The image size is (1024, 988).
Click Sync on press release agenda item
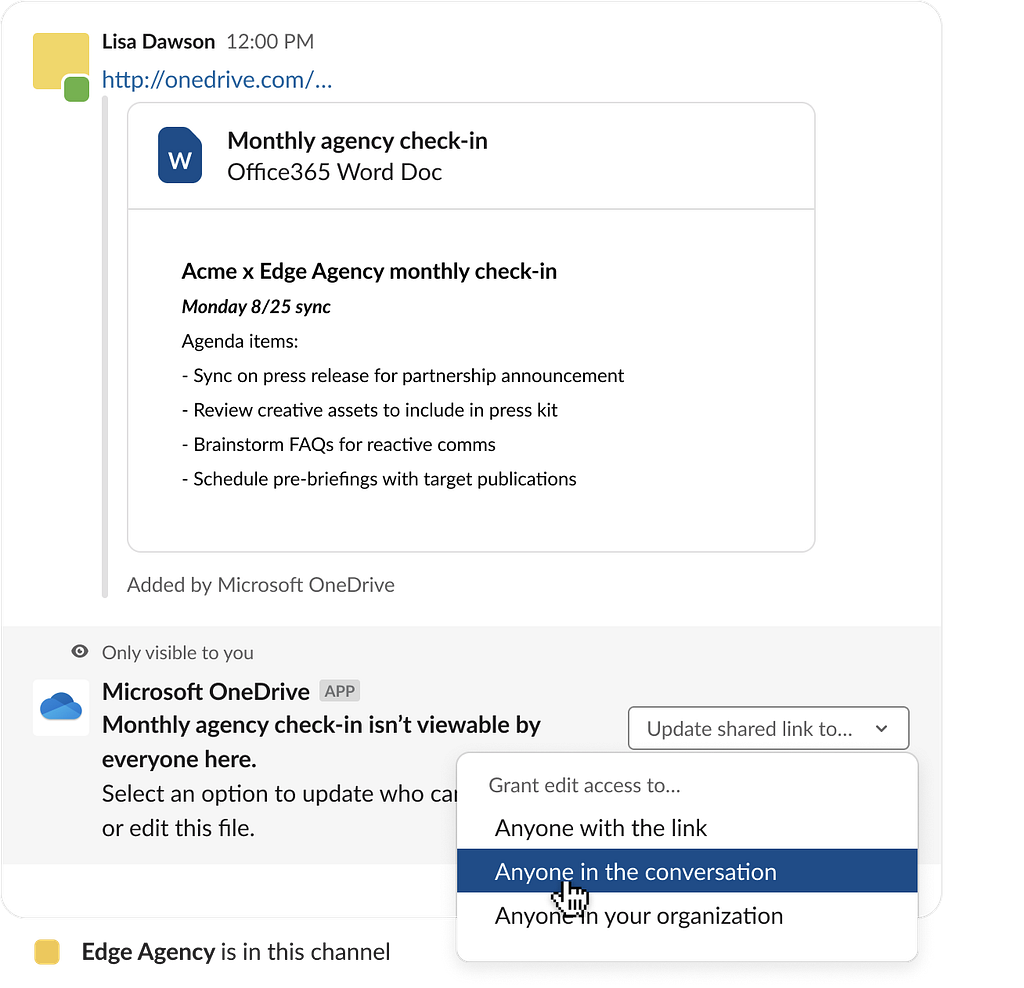403,376
